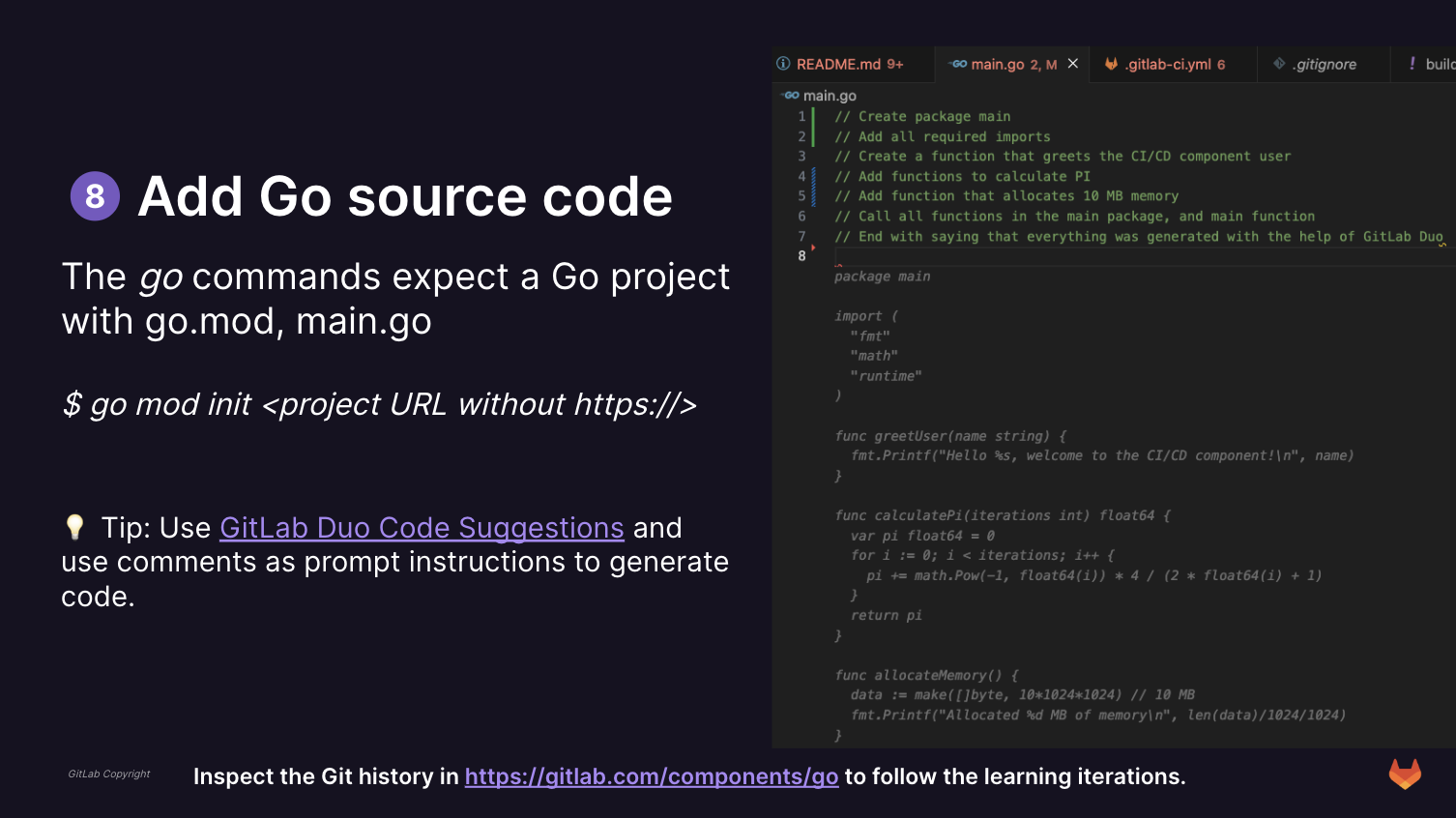
Task: Open the .gitlab-ci.yml tab
Action: tap(1173, 65)
